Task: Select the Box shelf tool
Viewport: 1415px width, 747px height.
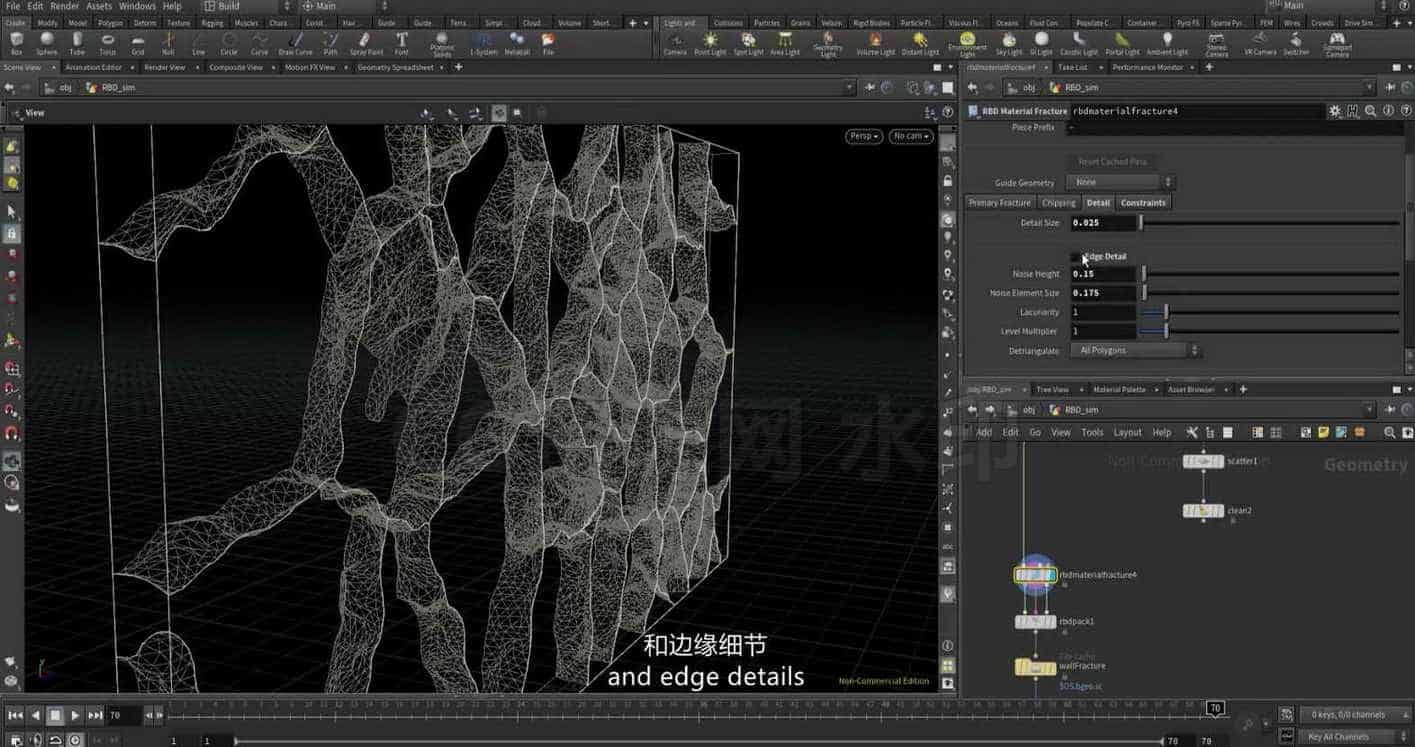Action: tap(16, 43)
